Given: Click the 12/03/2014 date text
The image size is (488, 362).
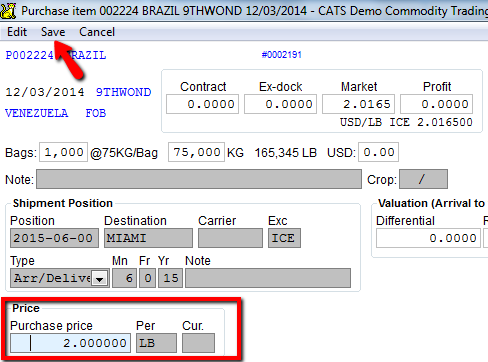Looking at the screenshot, I should pyautogui.click(x=45, y=92).
